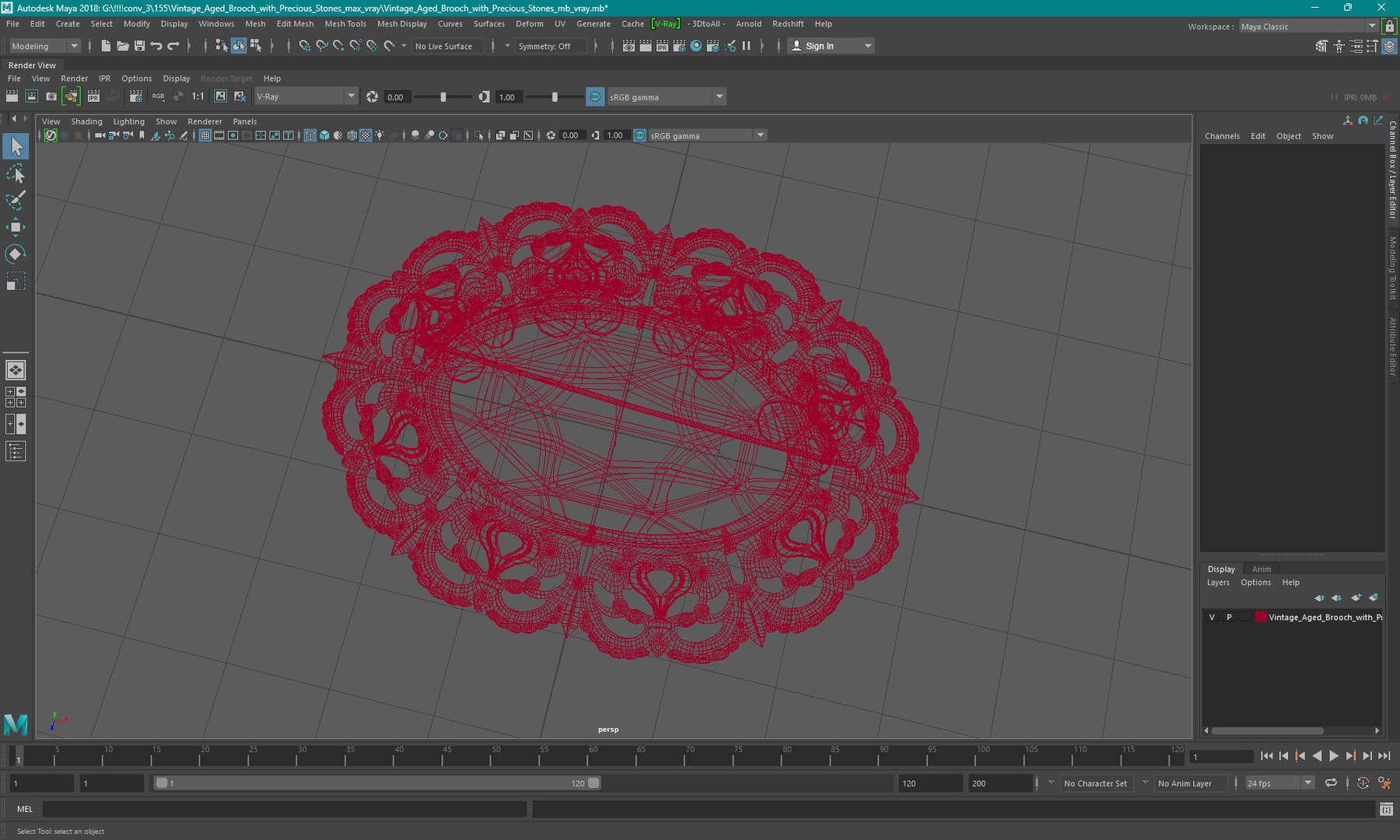Click the No Anim Layer button
Viewport: 1400px width, 840px height.
pyautogui.click(x=1185, y=783)
